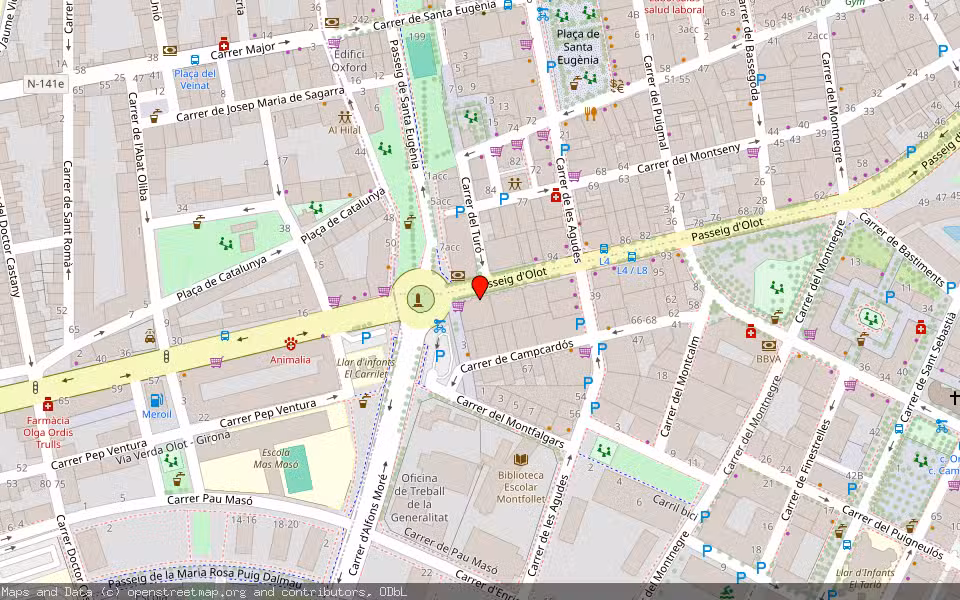The width and height of the screenshot is (960, 600).
Task: Click the N-141e road shield
Action: (46, 83)
